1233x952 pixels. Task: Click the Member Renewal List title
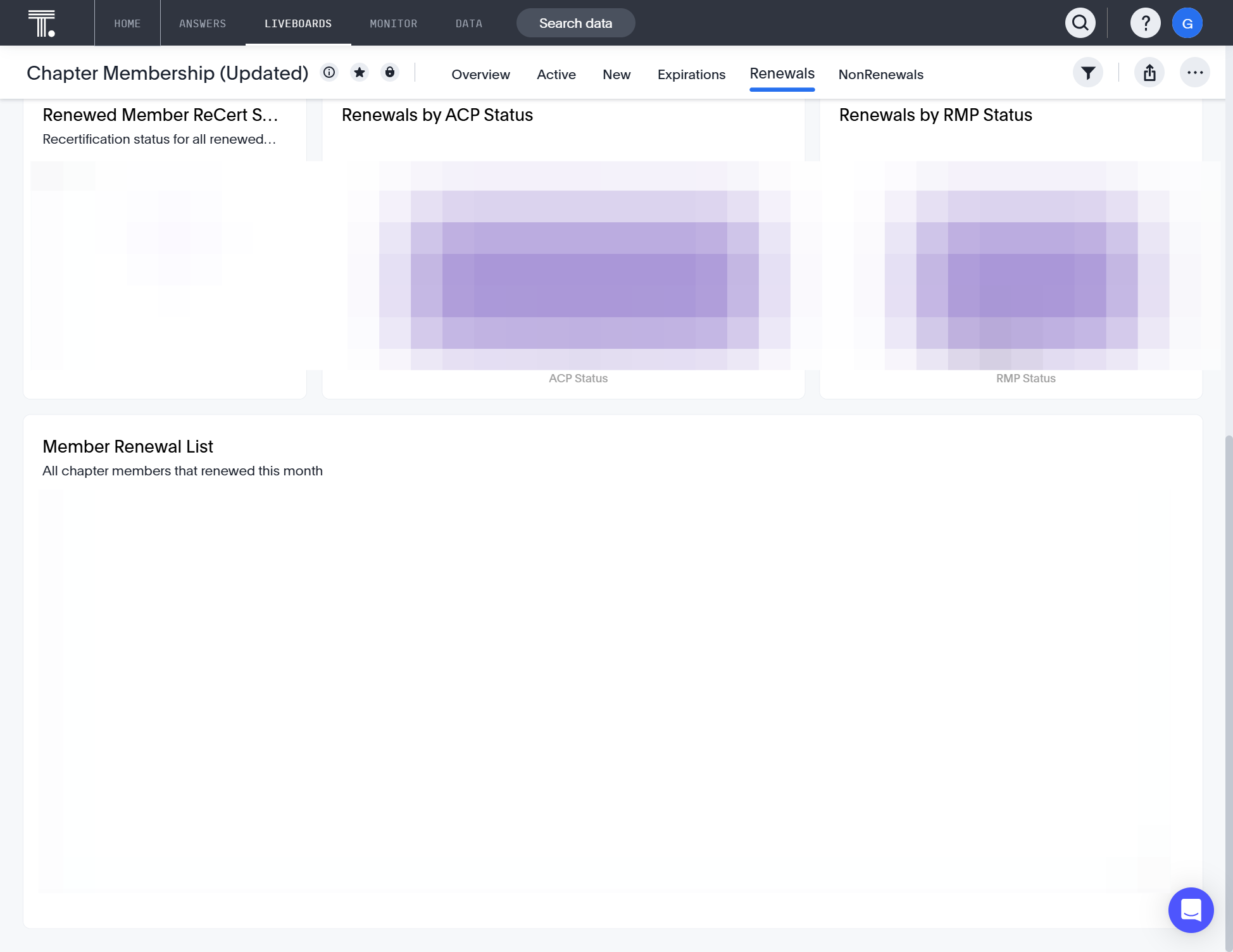128,447
